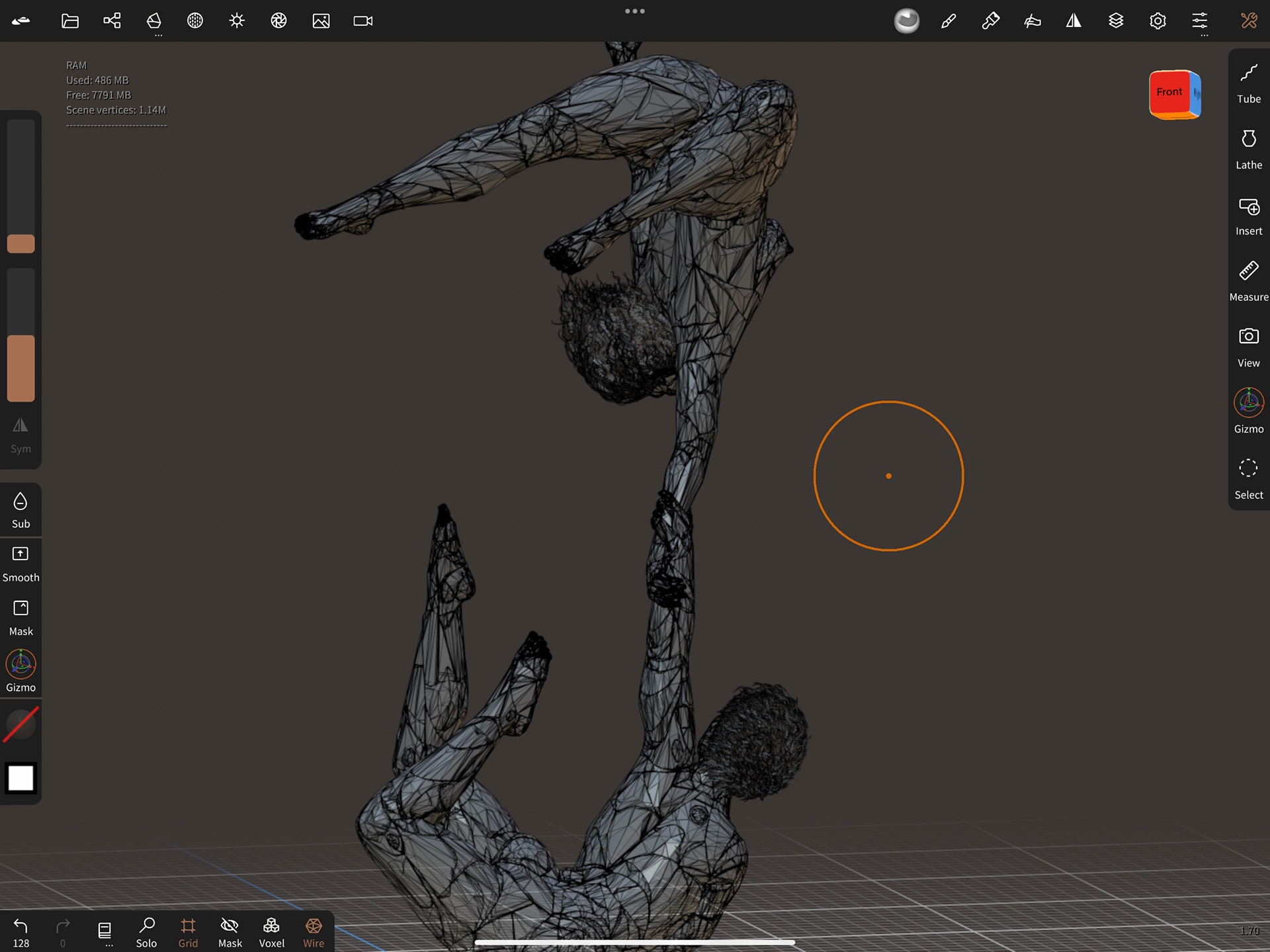The width and height of the screenshot is (1270, 952).
Task: Select the Lathe tool
Action: (x=1248, y=149)
